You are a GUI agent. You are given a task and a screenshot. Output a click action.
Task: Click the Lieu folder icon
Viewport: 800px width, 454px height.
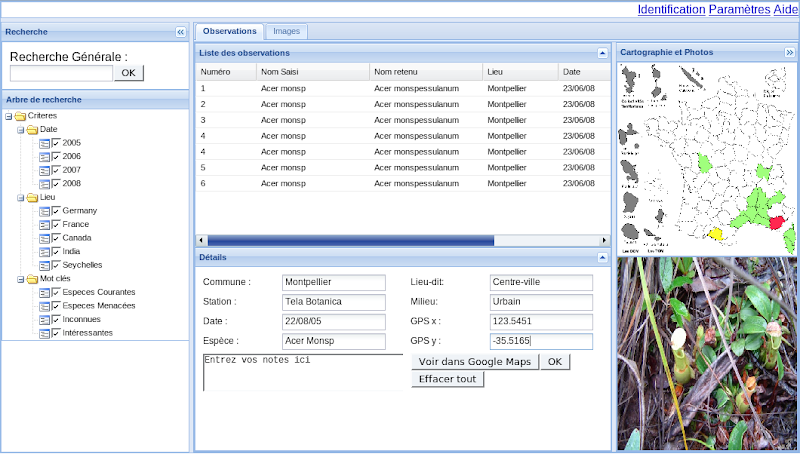(33, 197)
